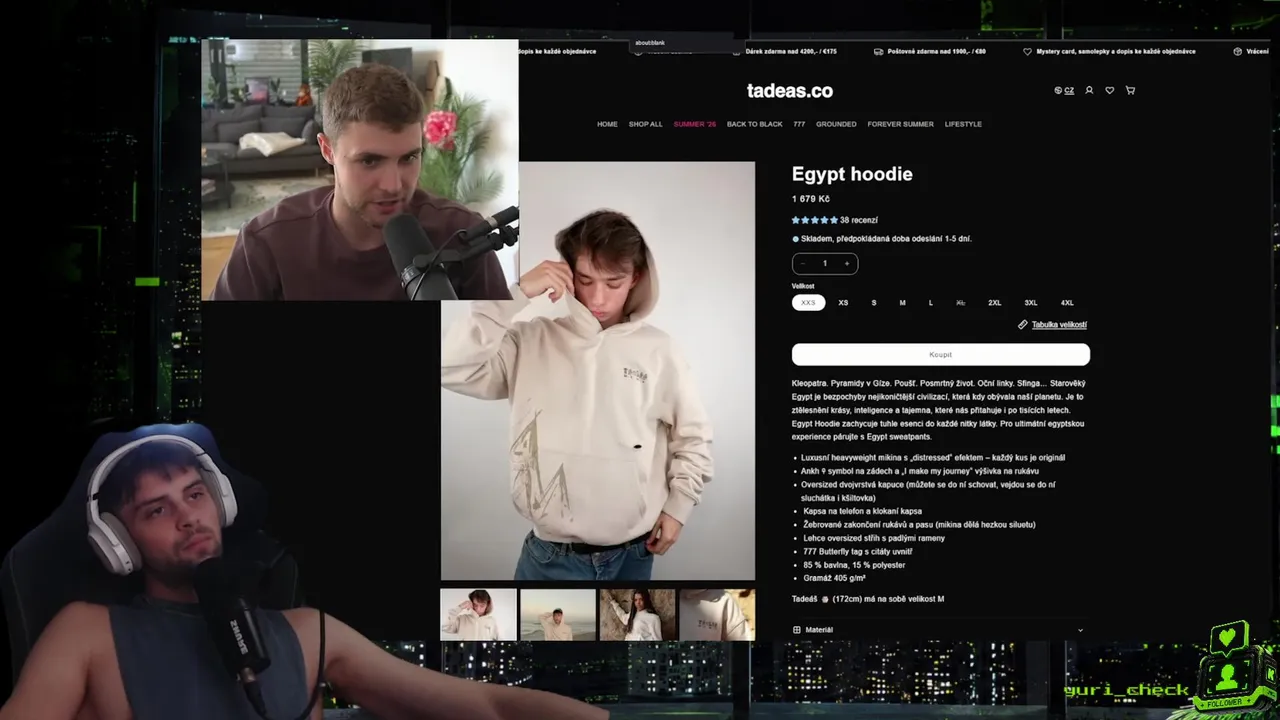Screen dimensions: 1280x720
Task: Open the user account icon
Action: [x=1089, y=90]
